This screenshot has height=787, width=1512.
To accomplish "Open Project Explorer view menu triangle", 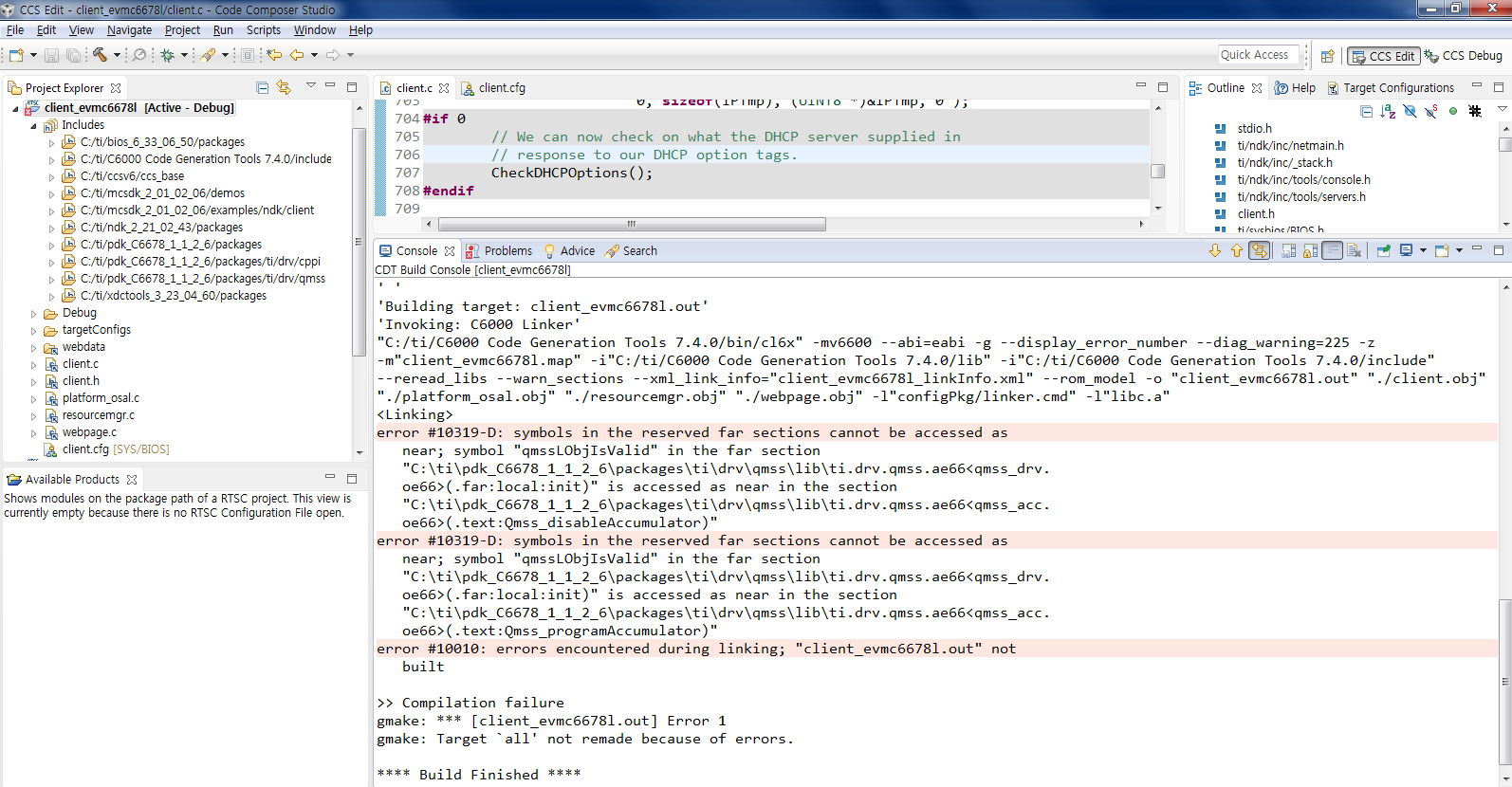I will (x=310, y=86).
